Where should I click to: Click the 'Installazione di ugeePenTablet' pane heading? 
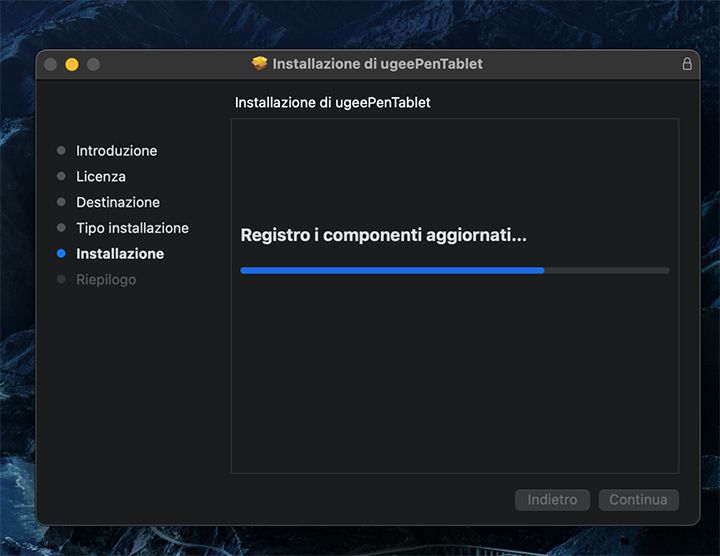332,103
